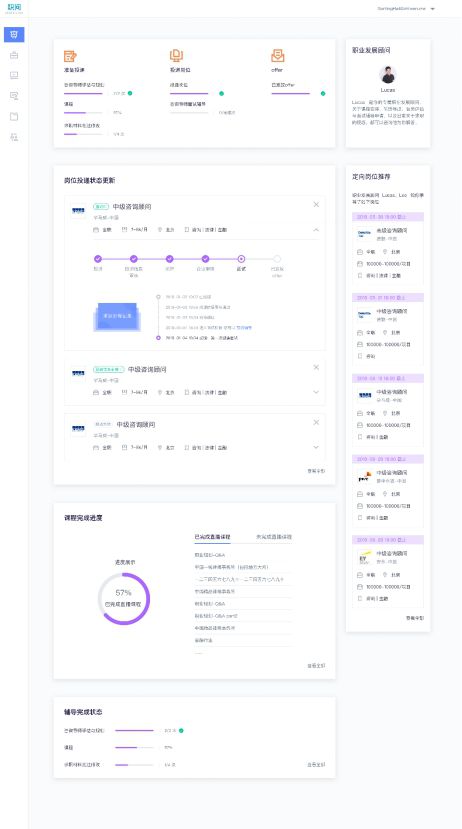Click the 职问 logo in the top-left corner
462x829 pixels.
(14, 8)
